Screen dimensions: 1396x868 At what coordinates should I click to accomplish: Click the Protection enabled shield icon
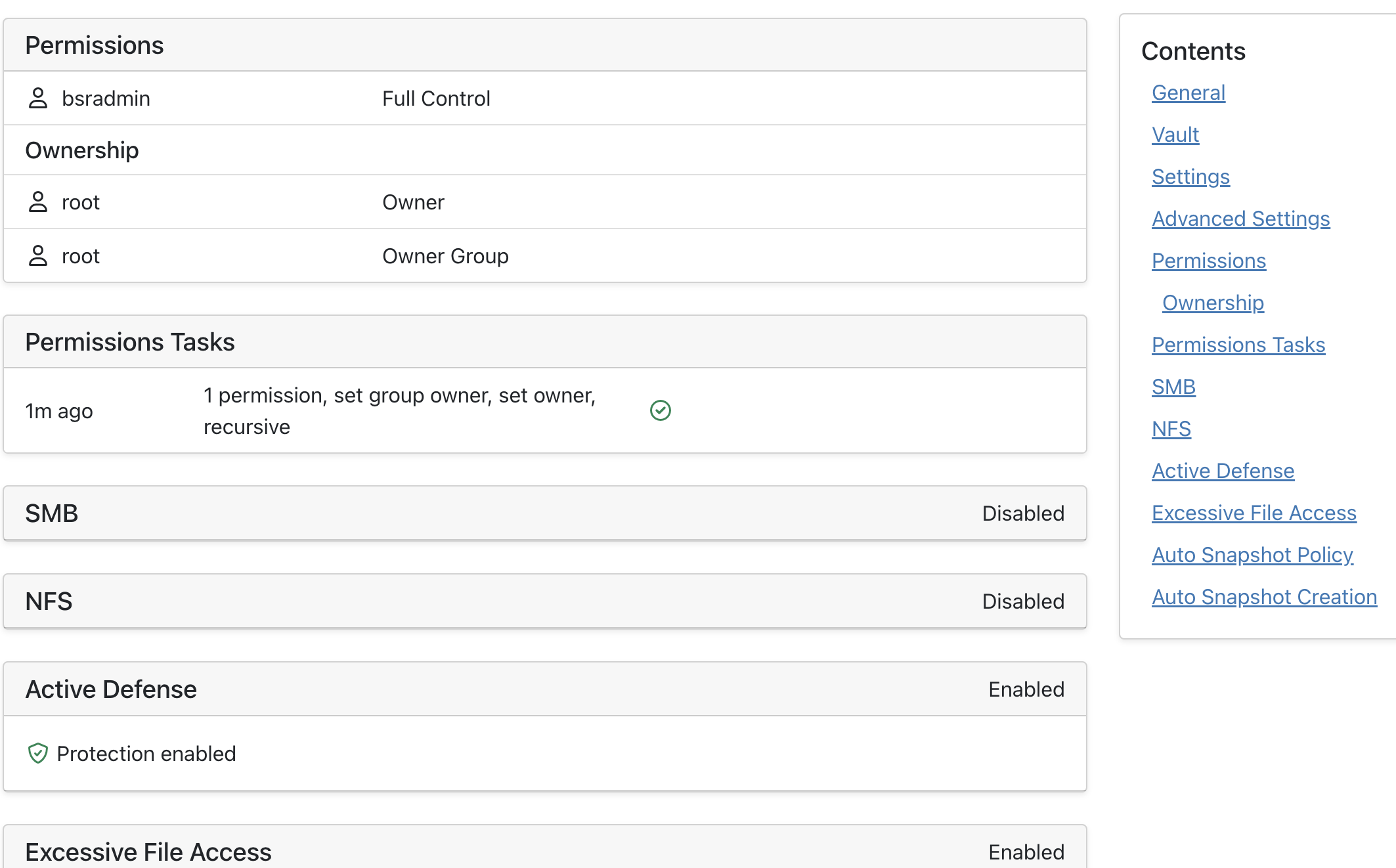[x=38, y=753]
